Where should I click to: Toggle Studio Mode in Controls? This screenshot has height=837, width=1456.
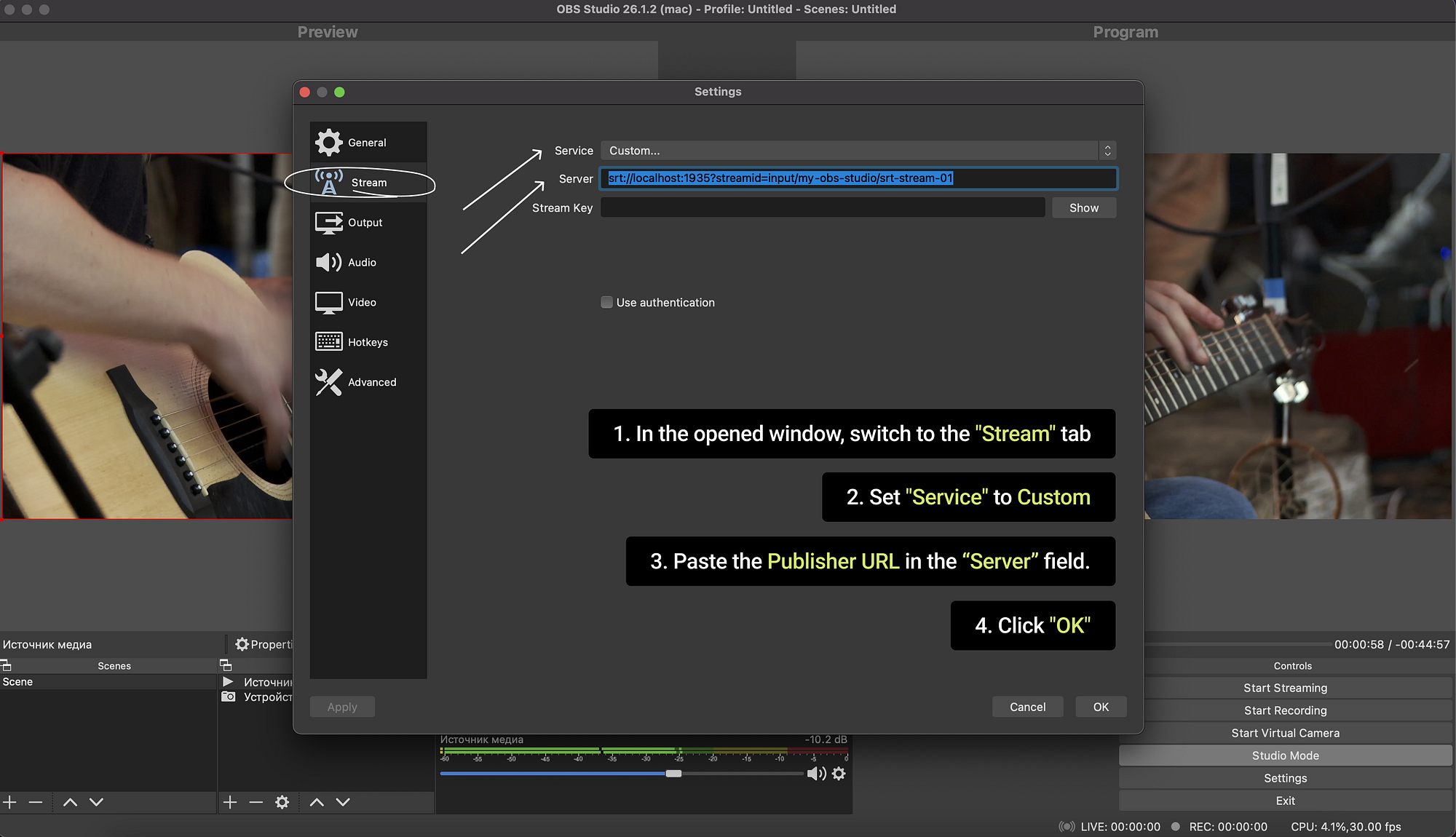pyautogui.click(x=1286, y=755)
